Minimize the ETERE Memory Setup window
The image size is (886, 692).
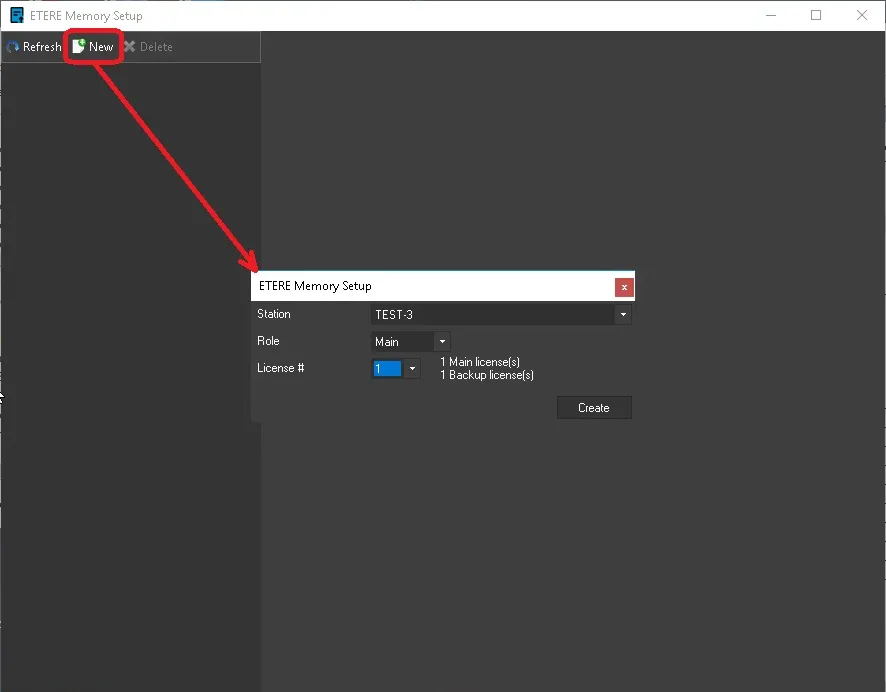(771, 15)
